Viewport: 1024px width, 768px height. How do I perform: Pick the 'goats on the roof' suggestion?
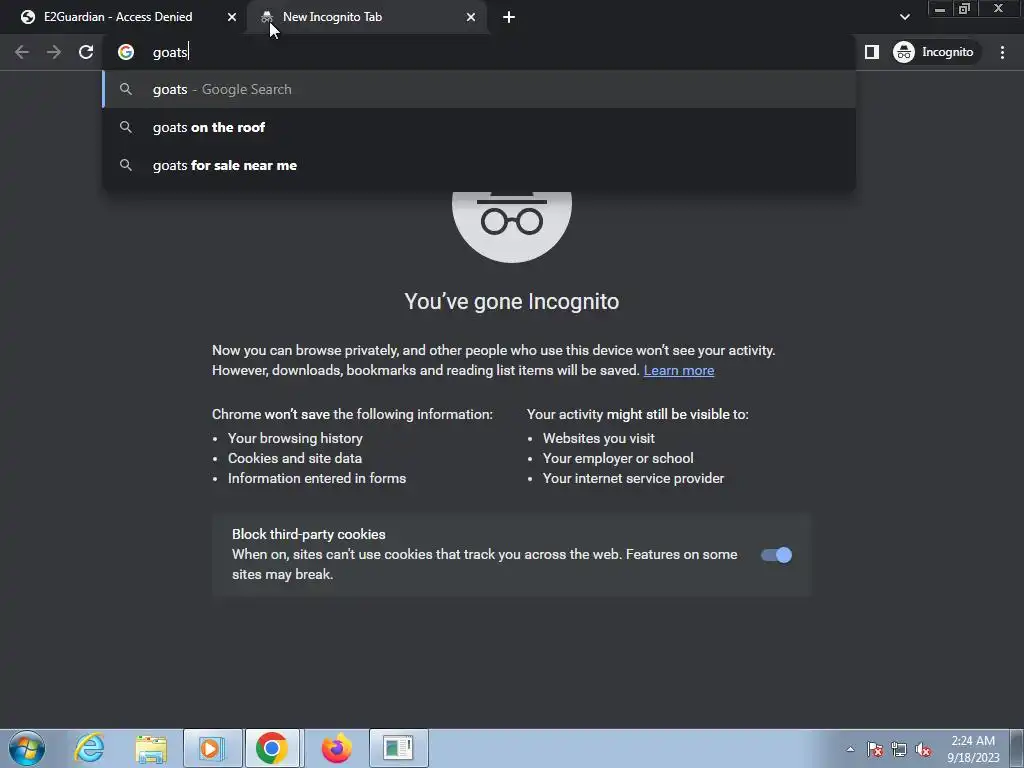click(x=479, y=127)
